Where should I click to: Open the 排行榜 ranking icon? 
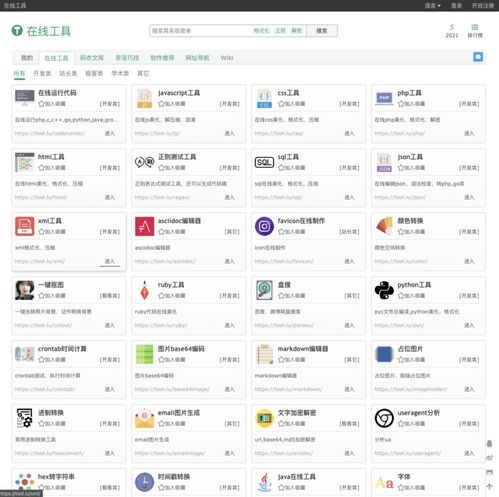pos(475,31)
